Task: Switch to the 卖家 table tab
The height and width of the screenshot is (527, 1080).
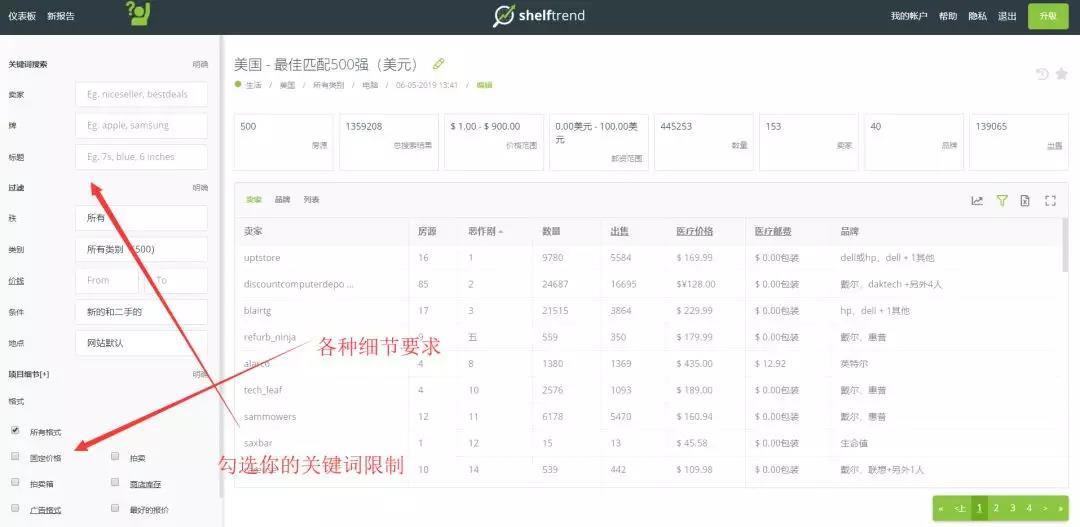Action: pyautogui.click(x=253, y=200)
